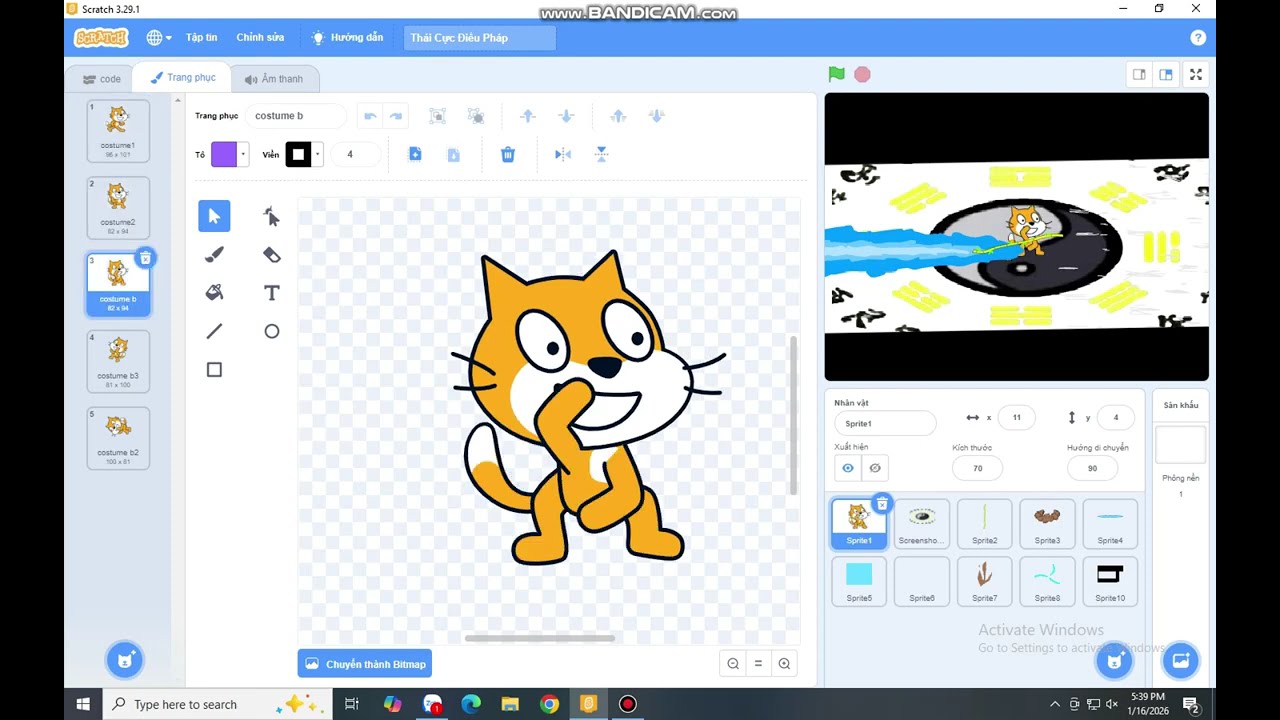This screenshot has height=720, width=1280.
Task: Edit sprite name Sprite1 field
Action: coord(885,423)
